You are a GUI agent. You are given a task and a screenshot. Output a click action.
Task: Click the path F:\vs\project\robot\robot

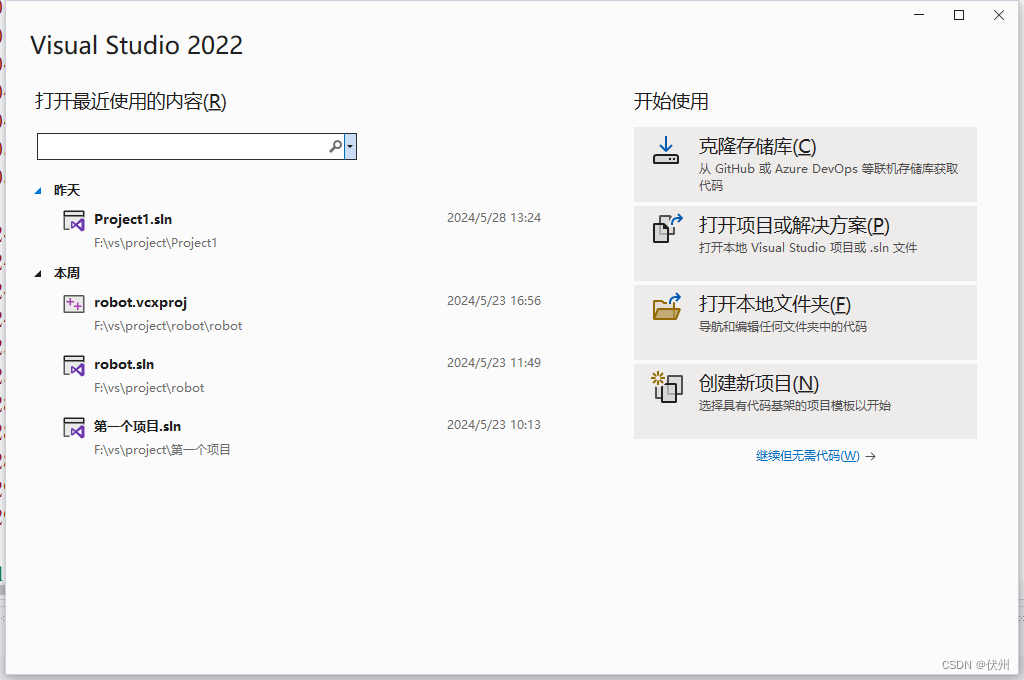(x=168, y=326)
